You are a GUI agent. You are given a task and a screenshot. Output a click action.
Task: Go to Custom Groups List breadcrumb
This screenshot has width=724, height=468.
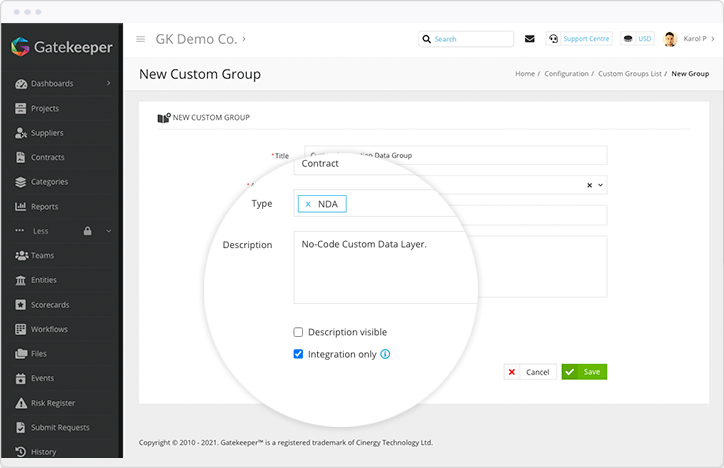630,73
